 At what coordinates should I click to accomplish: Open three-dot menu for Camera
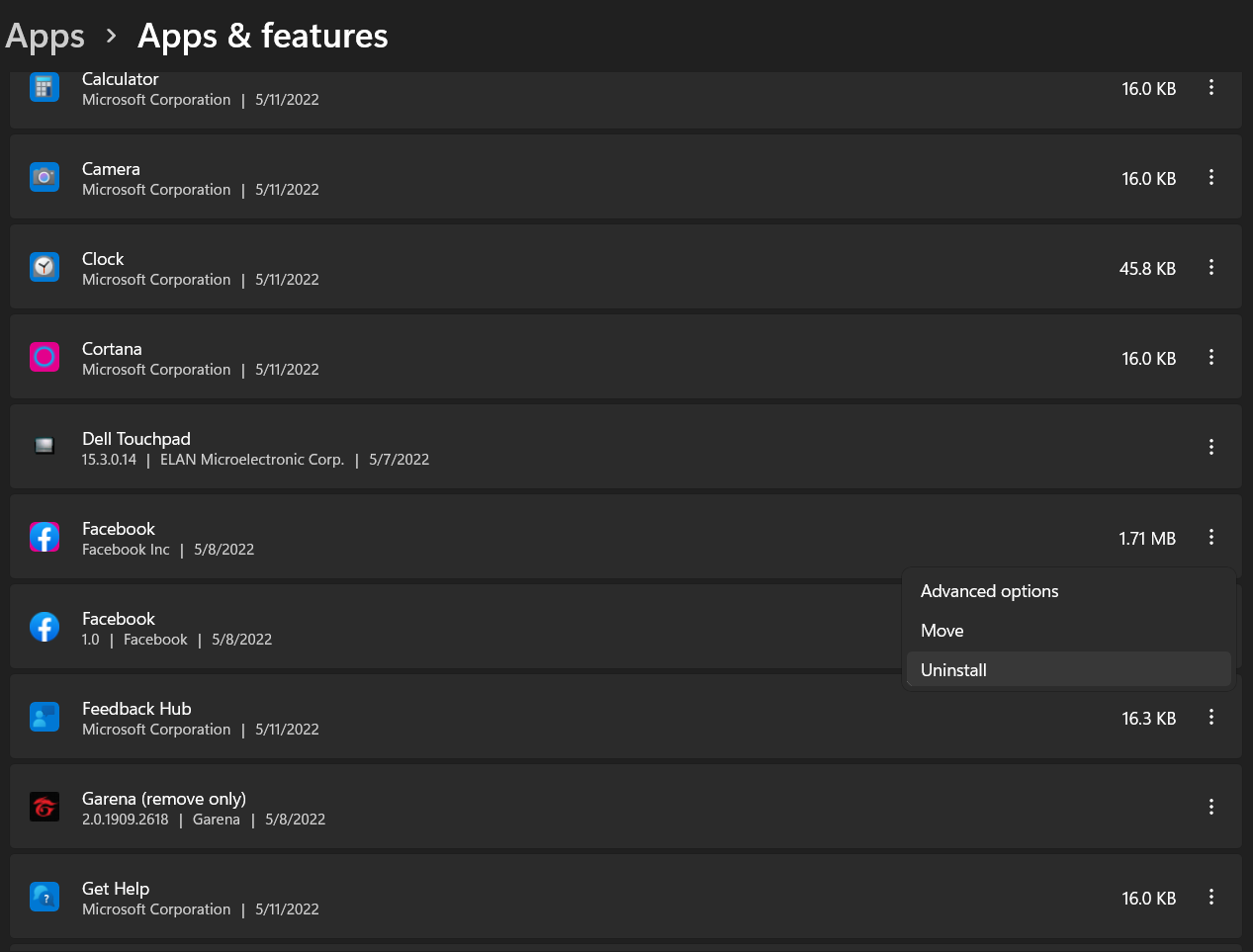click(1210, 178)
